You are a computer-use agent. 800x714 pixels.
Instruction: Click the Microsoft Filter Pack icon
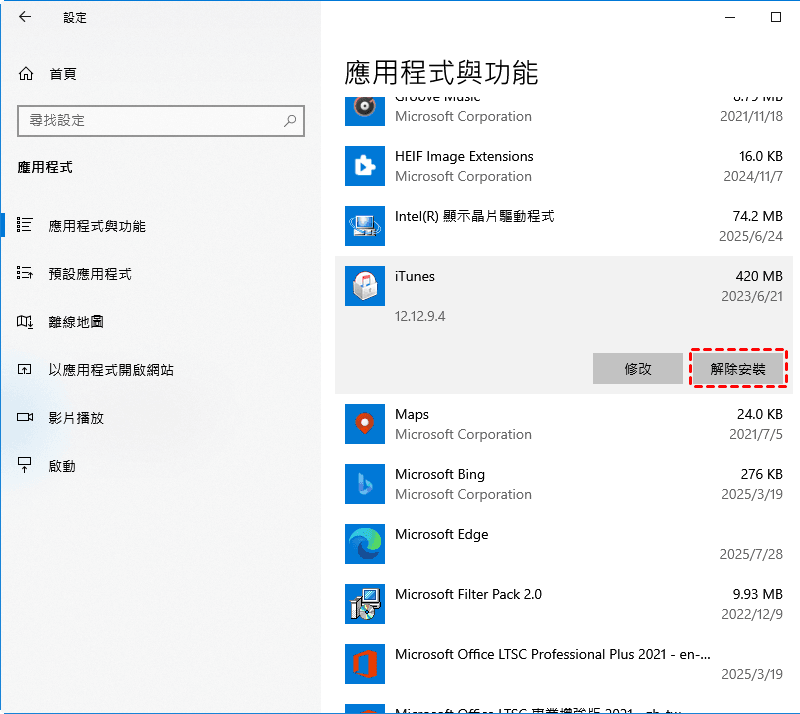tap(365, 604)
